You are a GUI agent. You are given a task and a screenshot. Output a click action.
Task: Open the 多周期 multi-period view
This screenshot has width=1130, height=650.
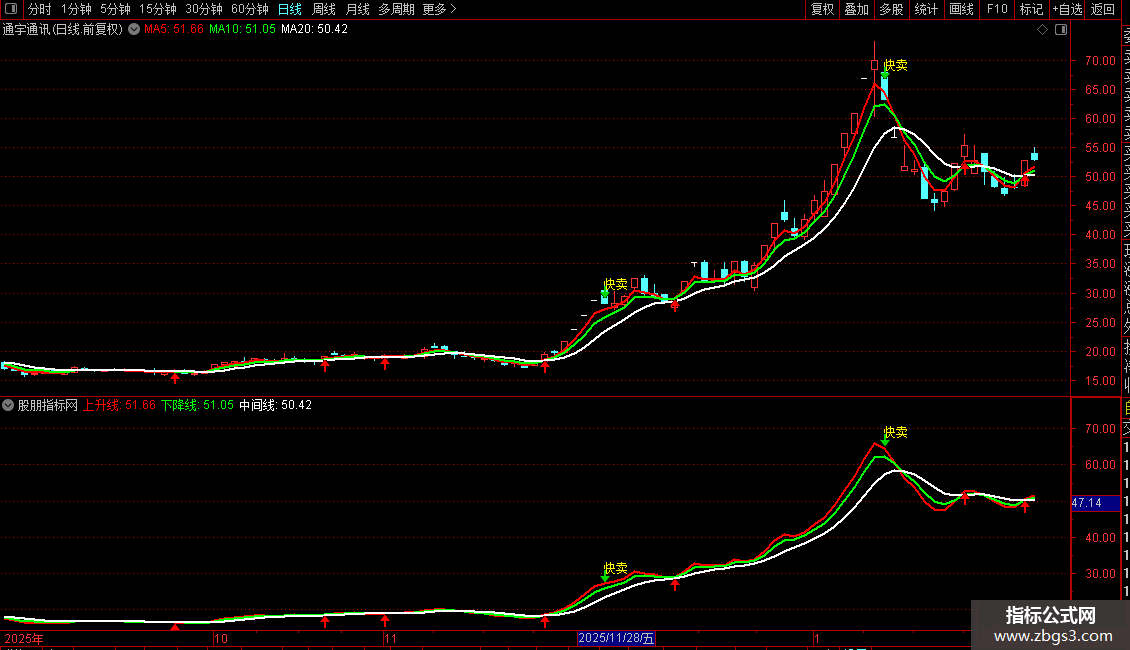click(396, 9)
